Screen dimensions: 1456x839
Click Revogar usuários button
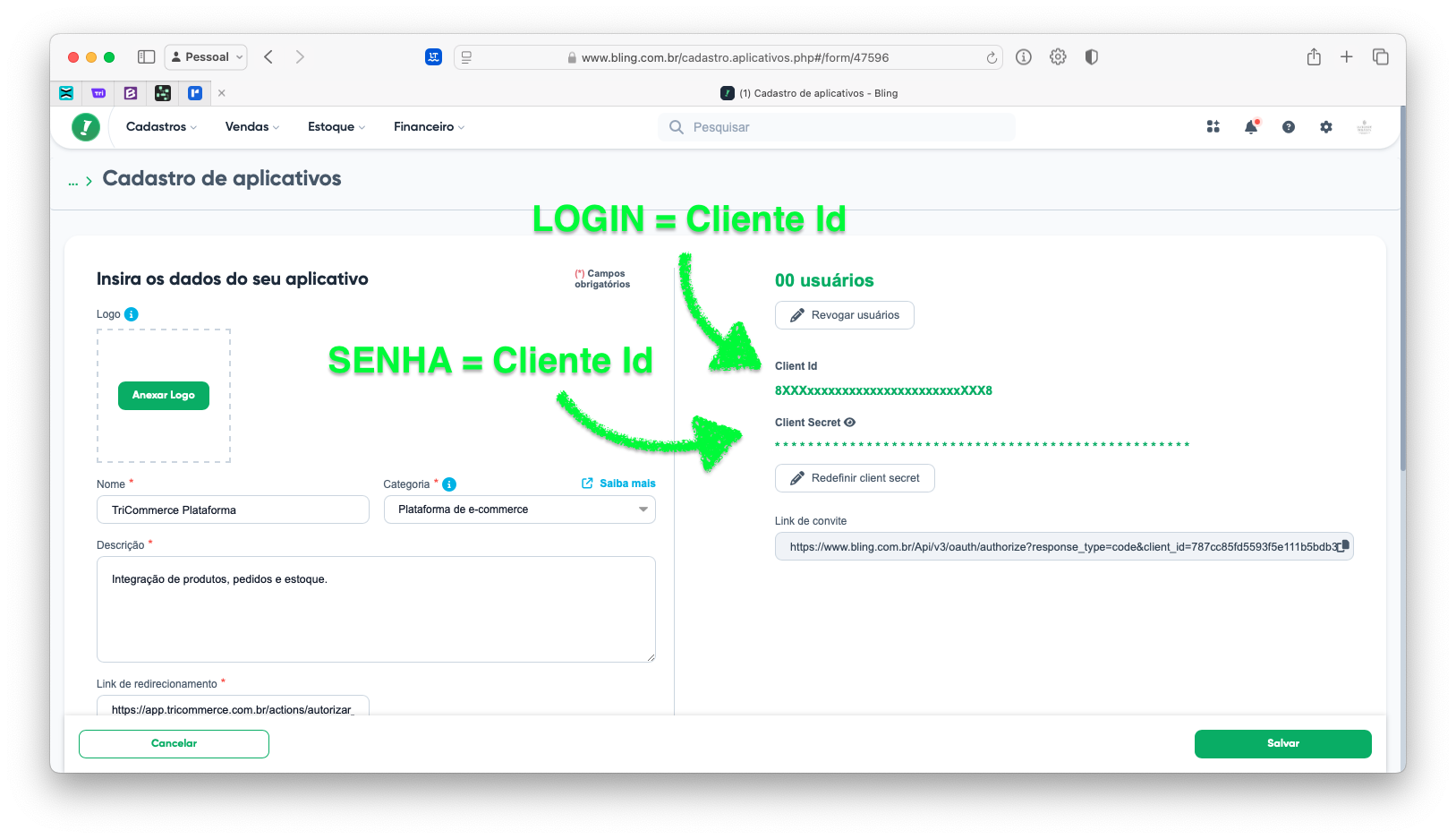click(845, 315)
